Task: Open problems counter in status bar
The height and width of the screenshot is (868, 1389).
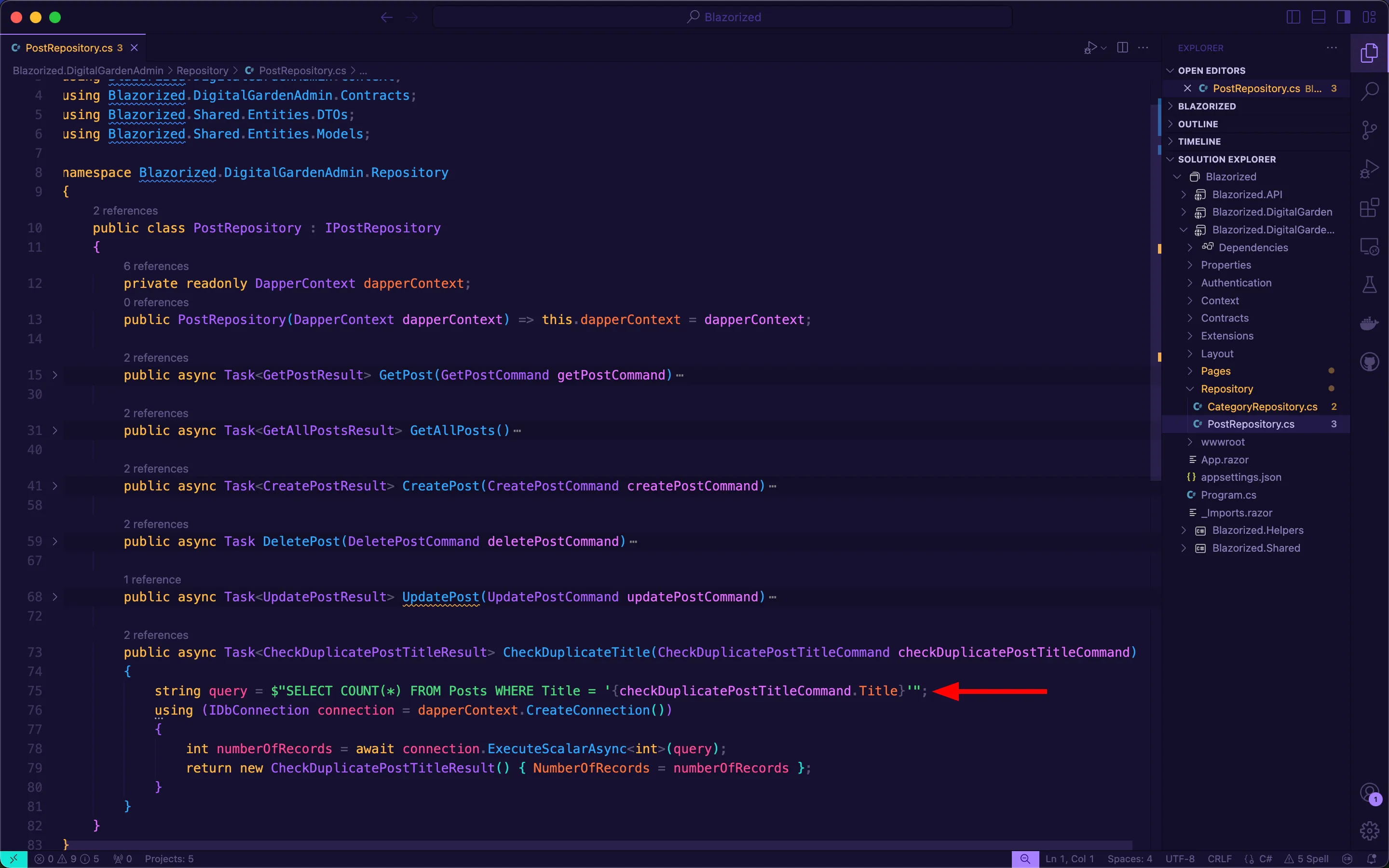Action: (x=67, y=859)
